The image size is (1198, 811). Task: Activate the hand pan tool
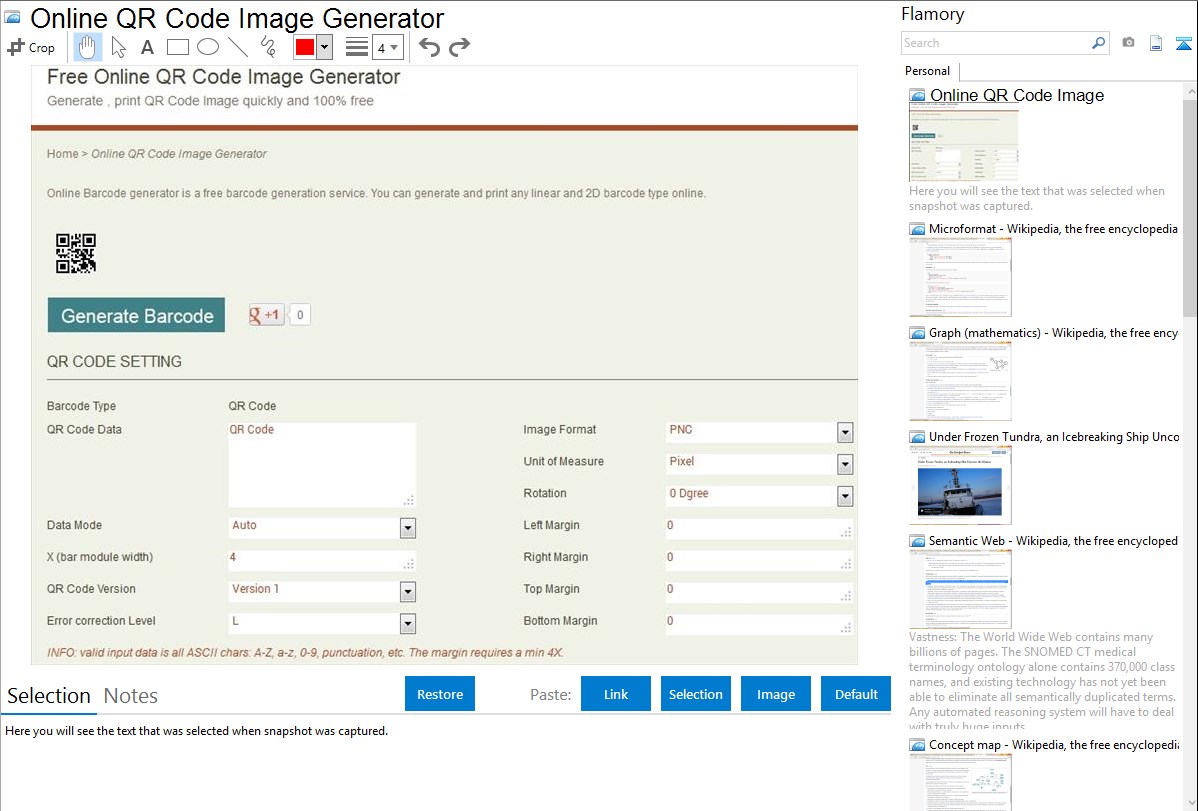pyautogui.click(x=87, y=47)
